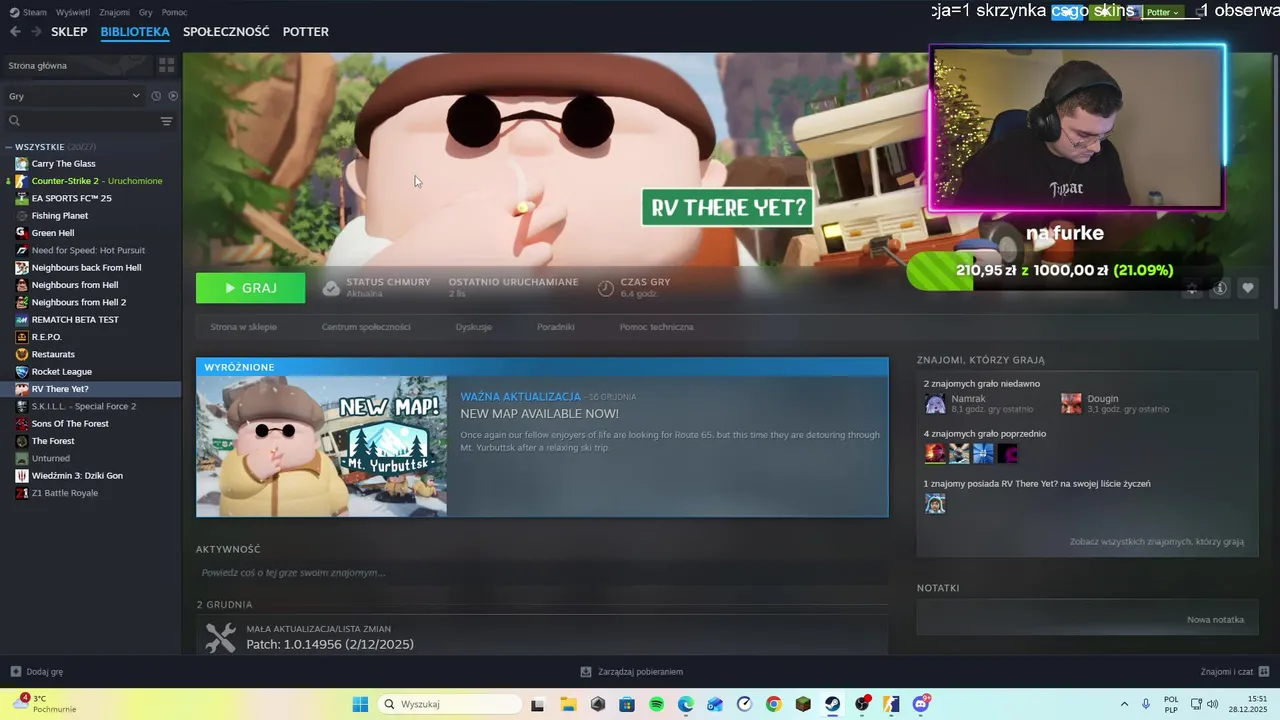Open the Pomoc menu
The image size is (1280, 720).
[174, 12]
